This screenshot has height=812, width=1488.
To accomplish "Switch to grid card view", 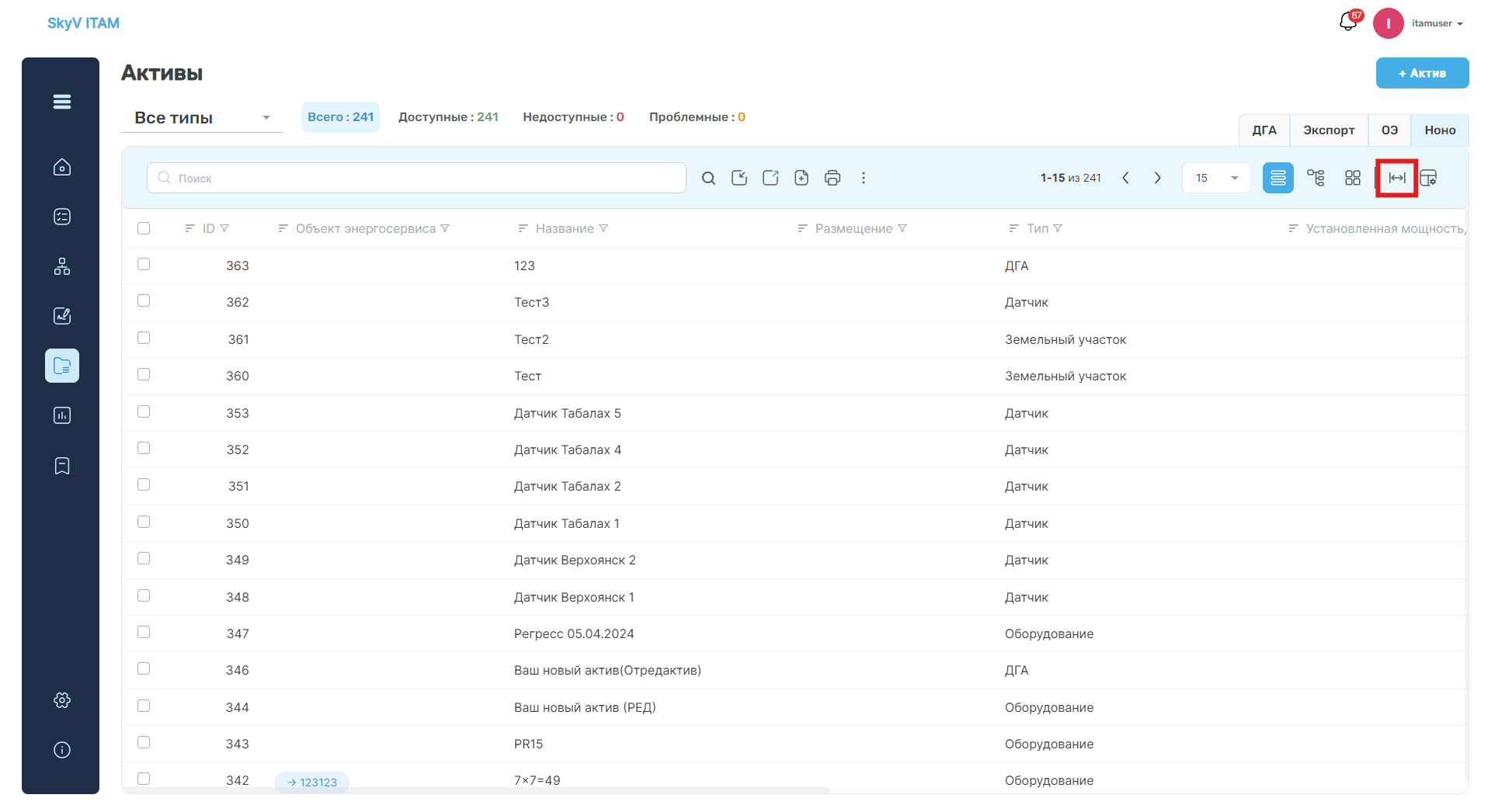I will click(1353, 178).
